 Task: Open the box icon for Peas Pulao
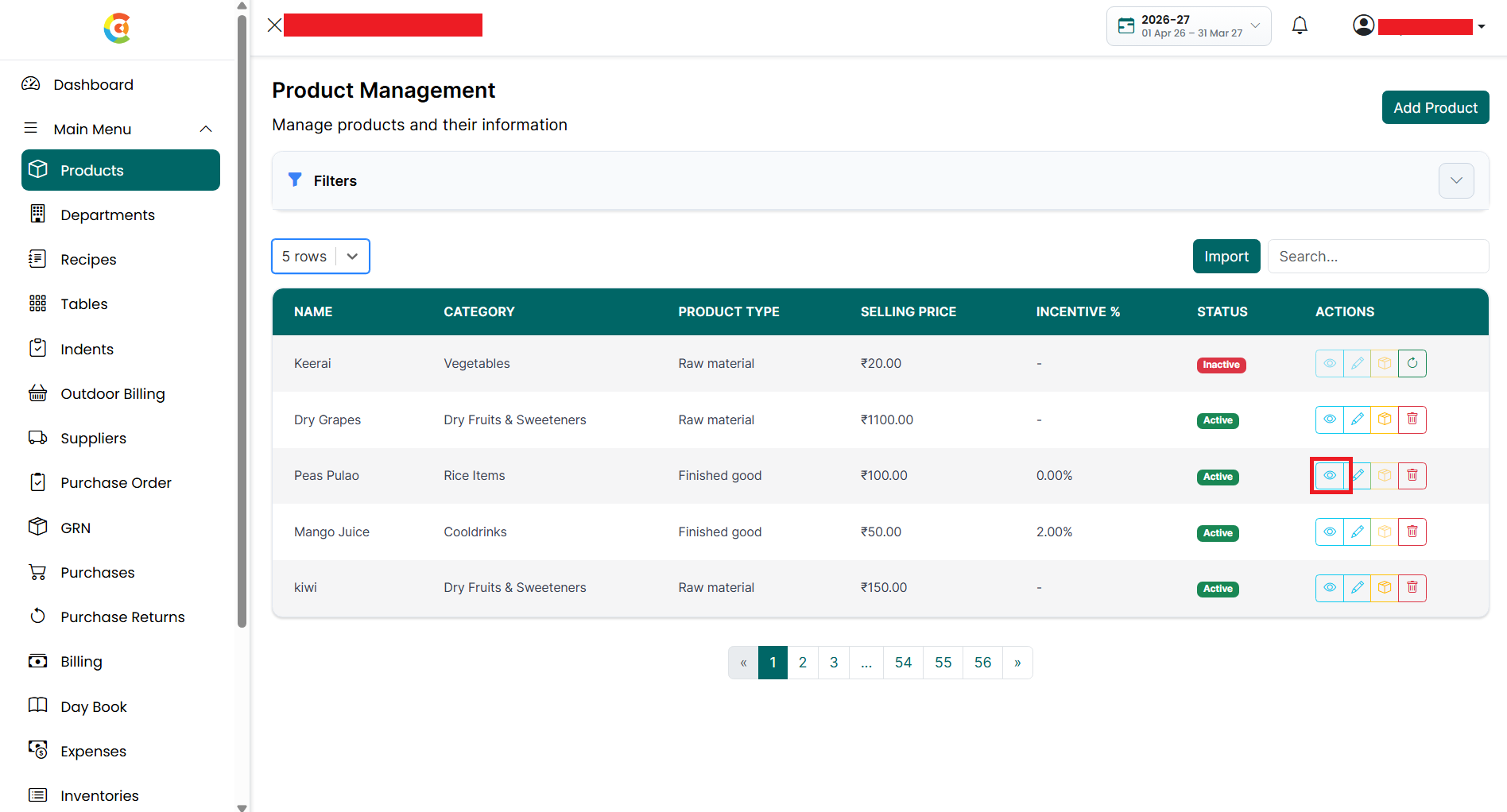[1385, 476]
